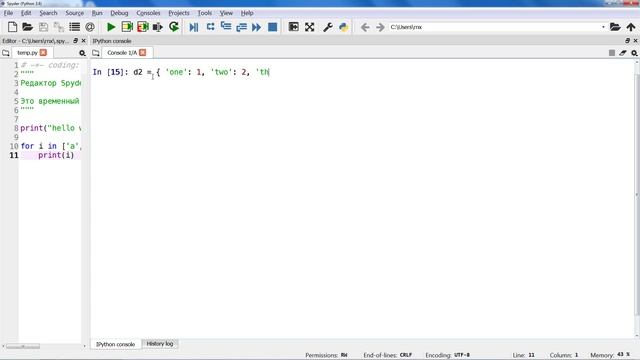Start debugging with the Debug file icon

[x=194, y=27]
